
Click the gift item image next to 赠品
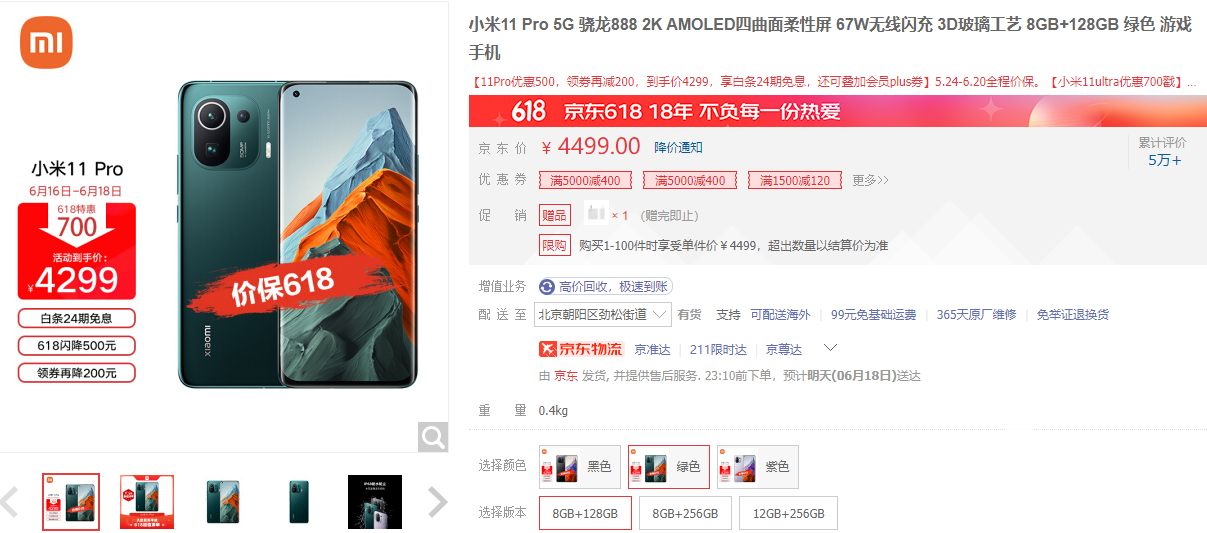[x=596, y=213]
